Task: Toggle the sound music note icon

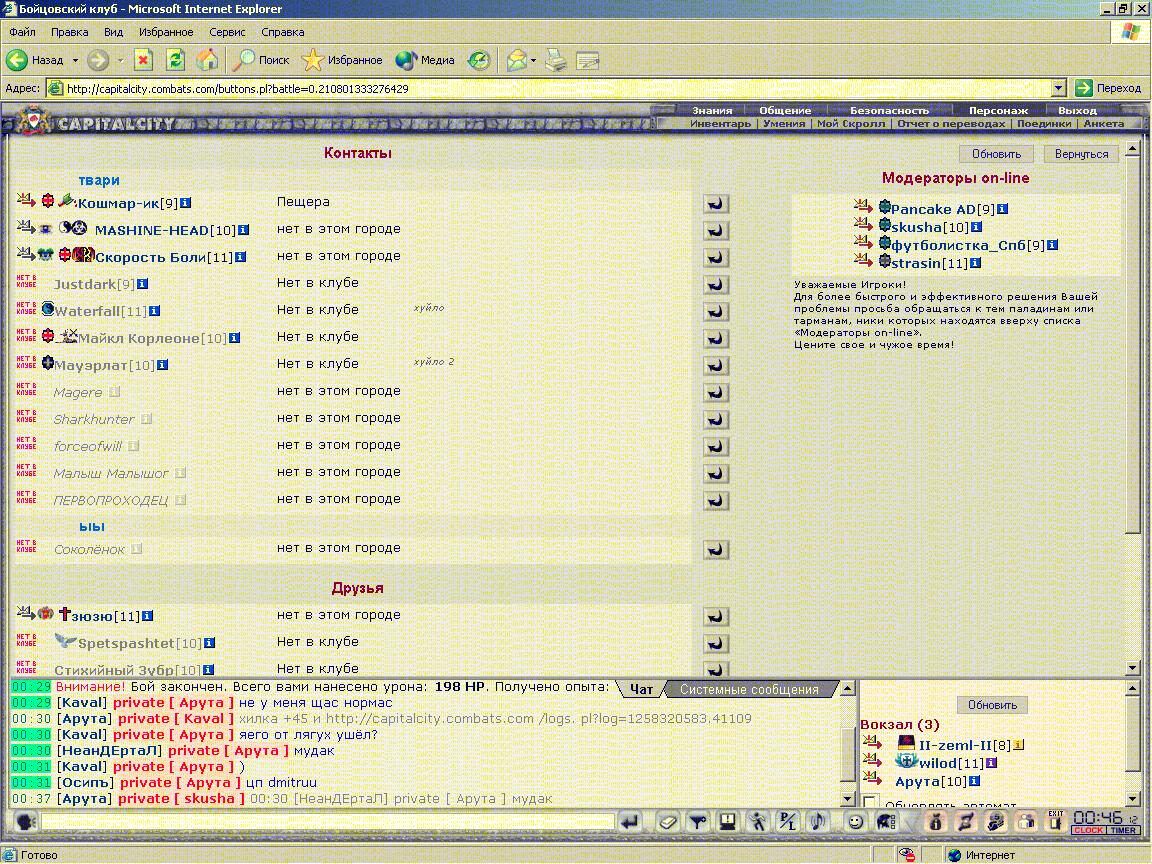Action: 817,821
